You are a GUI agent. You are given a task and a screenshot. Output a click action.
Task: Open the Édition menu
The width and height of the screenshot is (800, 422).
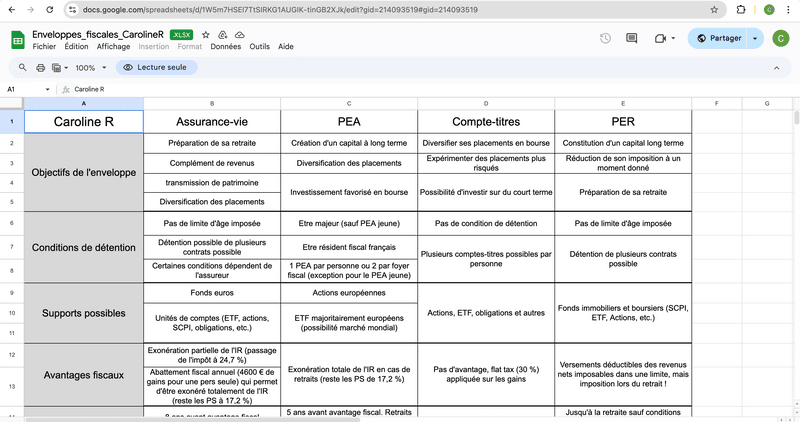(77, 46)
